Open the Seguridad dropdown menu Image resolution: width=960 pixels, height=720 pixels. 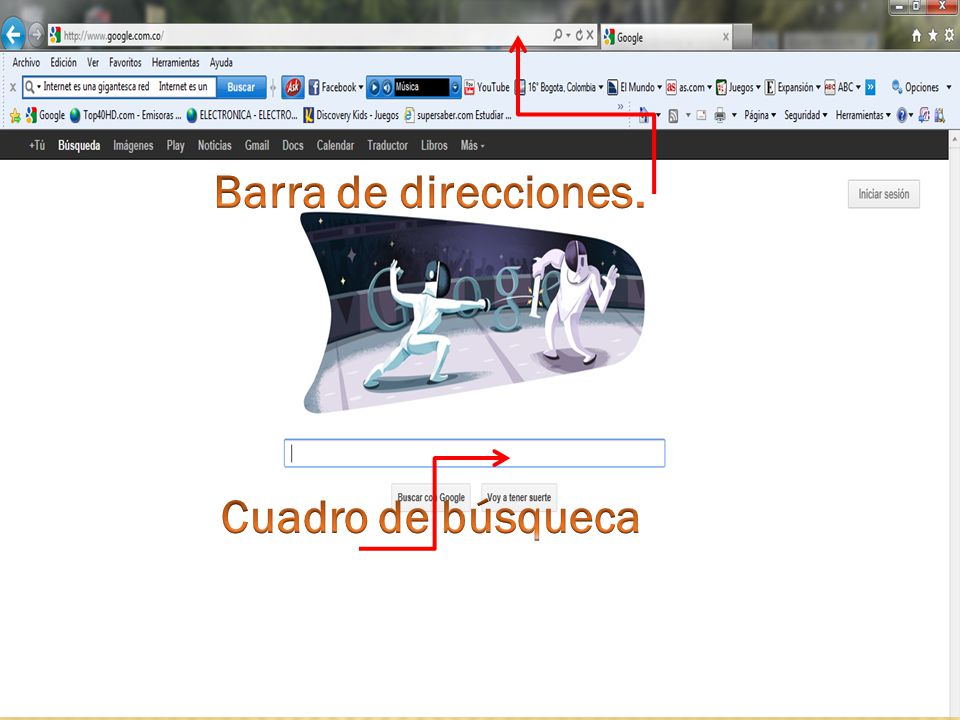pos(806,115)
